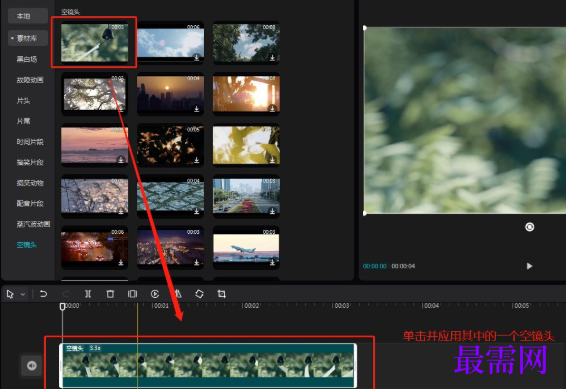Click the top-left handle of the preview frame

coord(365,28)
